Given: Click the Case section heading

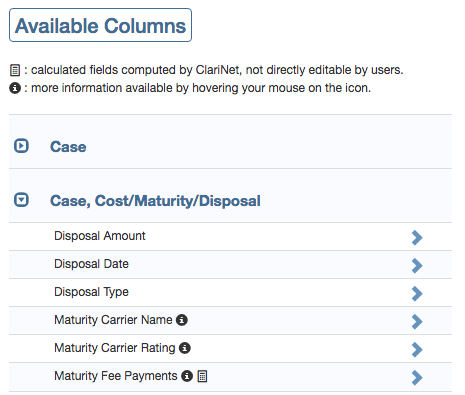Looking at the screenshot, I should (x=68, y=147).
